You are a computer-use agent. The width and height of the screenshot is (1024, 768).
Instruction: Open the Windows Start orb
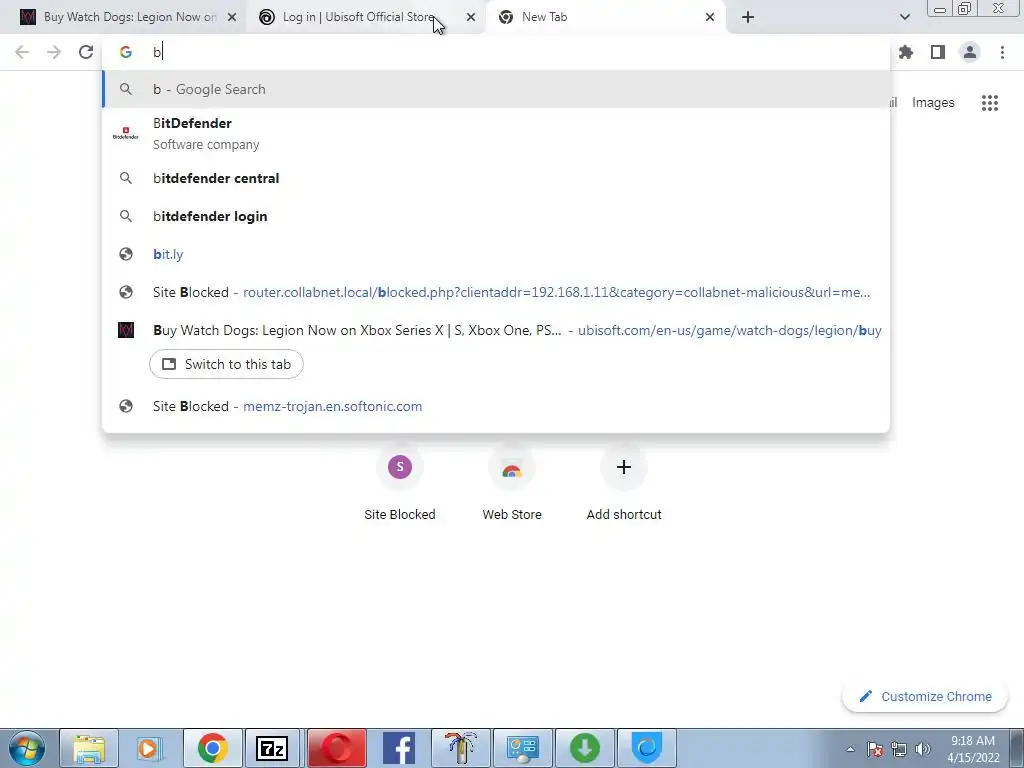(x=27, y=748)
